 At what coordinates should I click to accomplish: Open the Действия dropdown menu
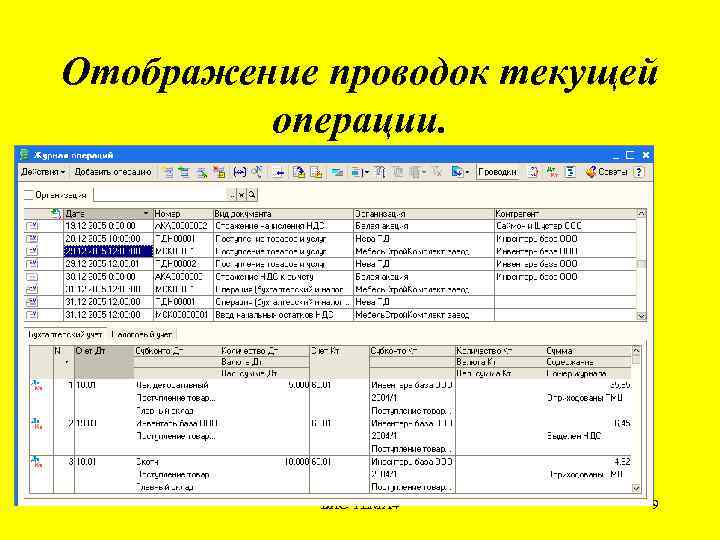click(43, 172)
